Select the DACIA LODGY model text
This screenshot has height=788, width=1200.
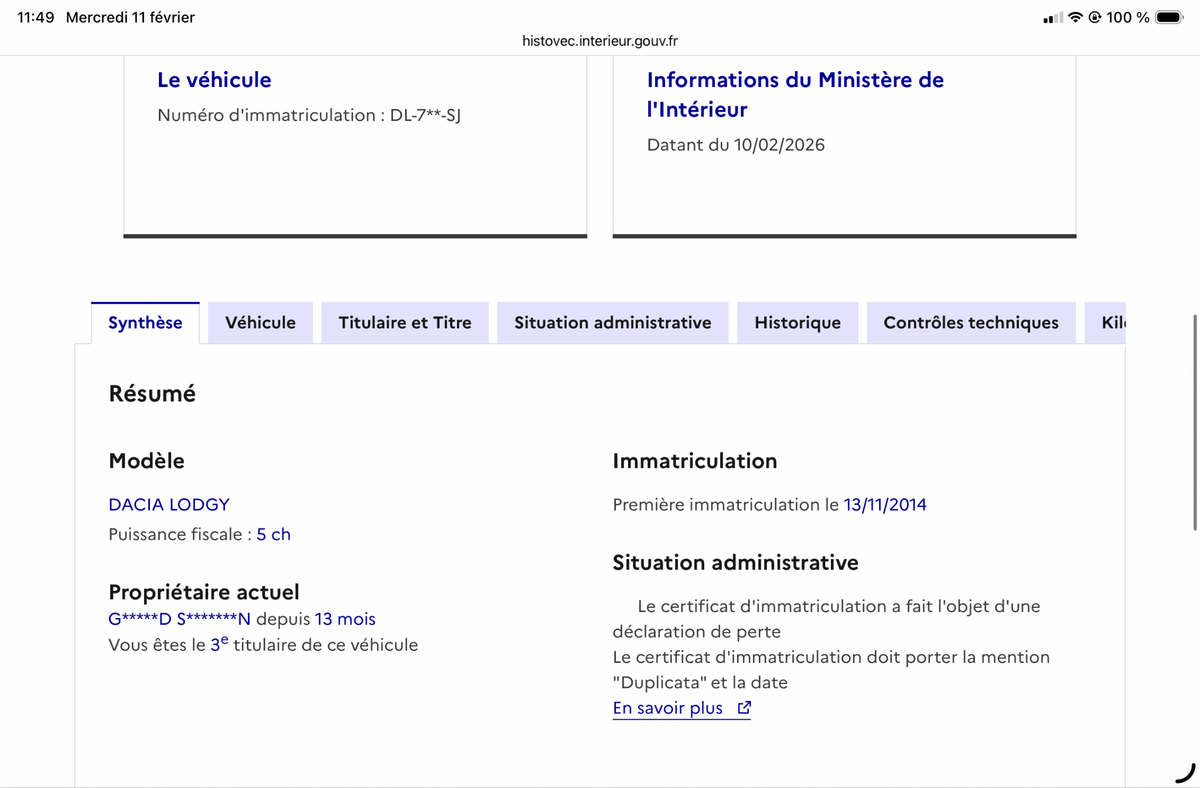[x=169, y=505]
